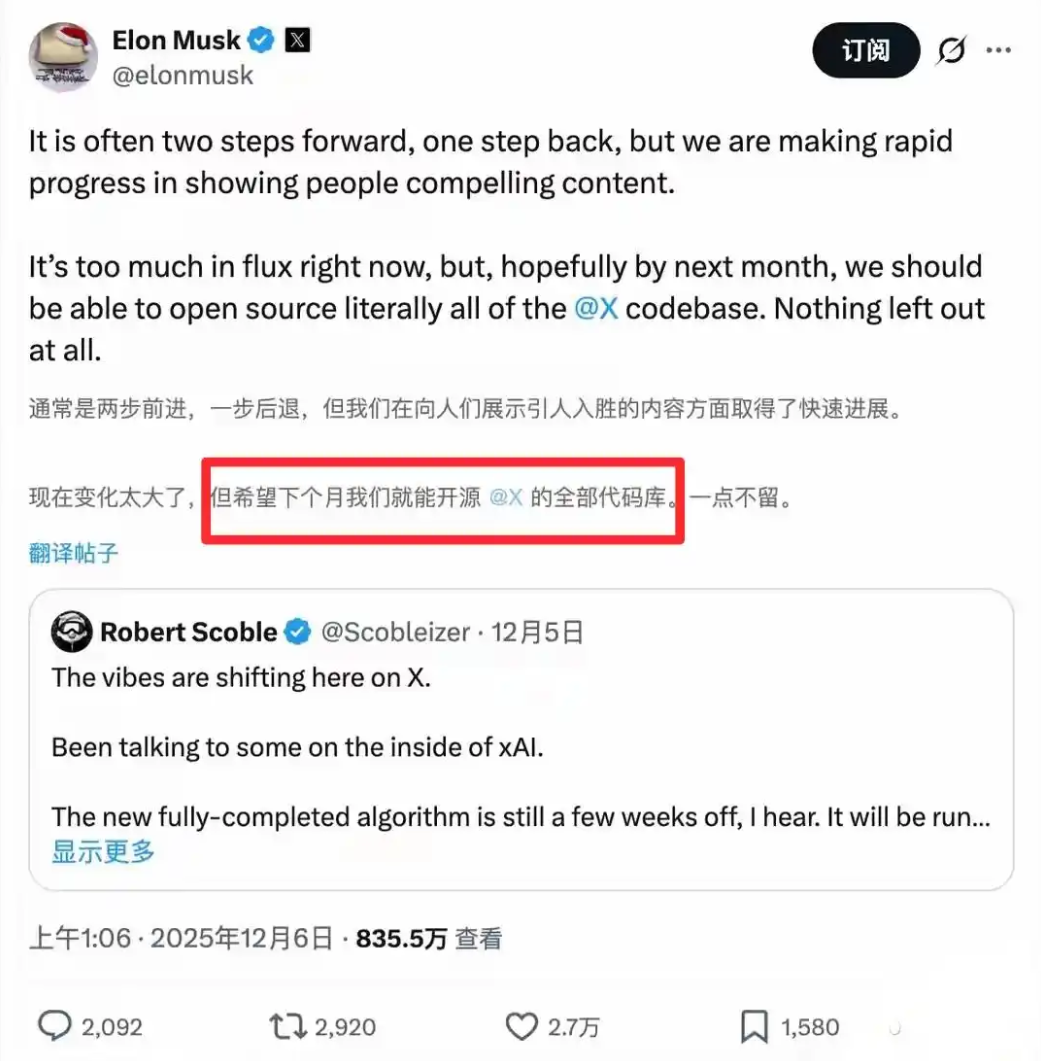Image resolution: width=1041 pixels, height=1061 pixels.
Task: Open the three-dot more options menu
Action: click(998, 50)
